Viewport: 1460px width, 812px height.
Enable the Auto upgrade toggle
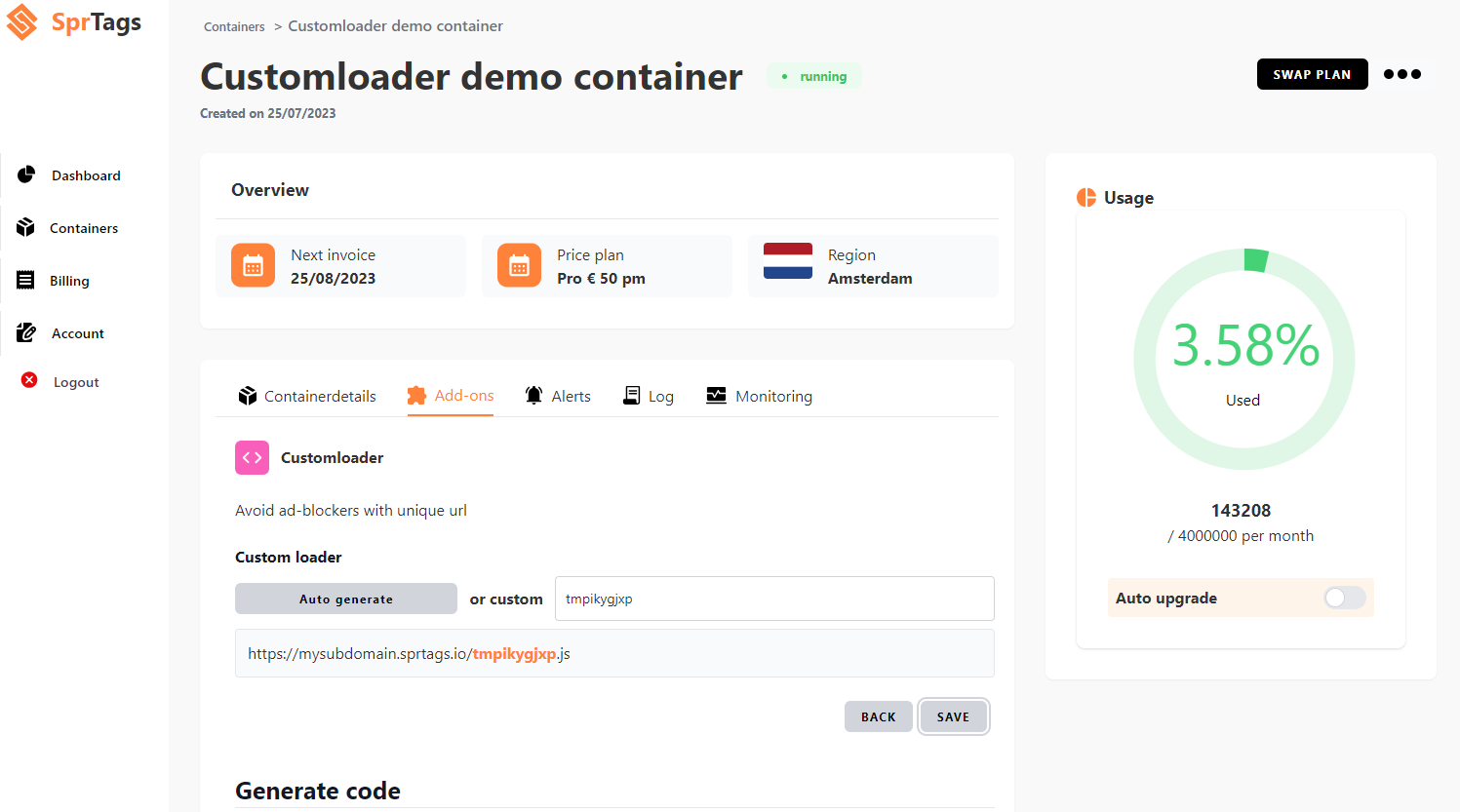tap(1344, 598)
